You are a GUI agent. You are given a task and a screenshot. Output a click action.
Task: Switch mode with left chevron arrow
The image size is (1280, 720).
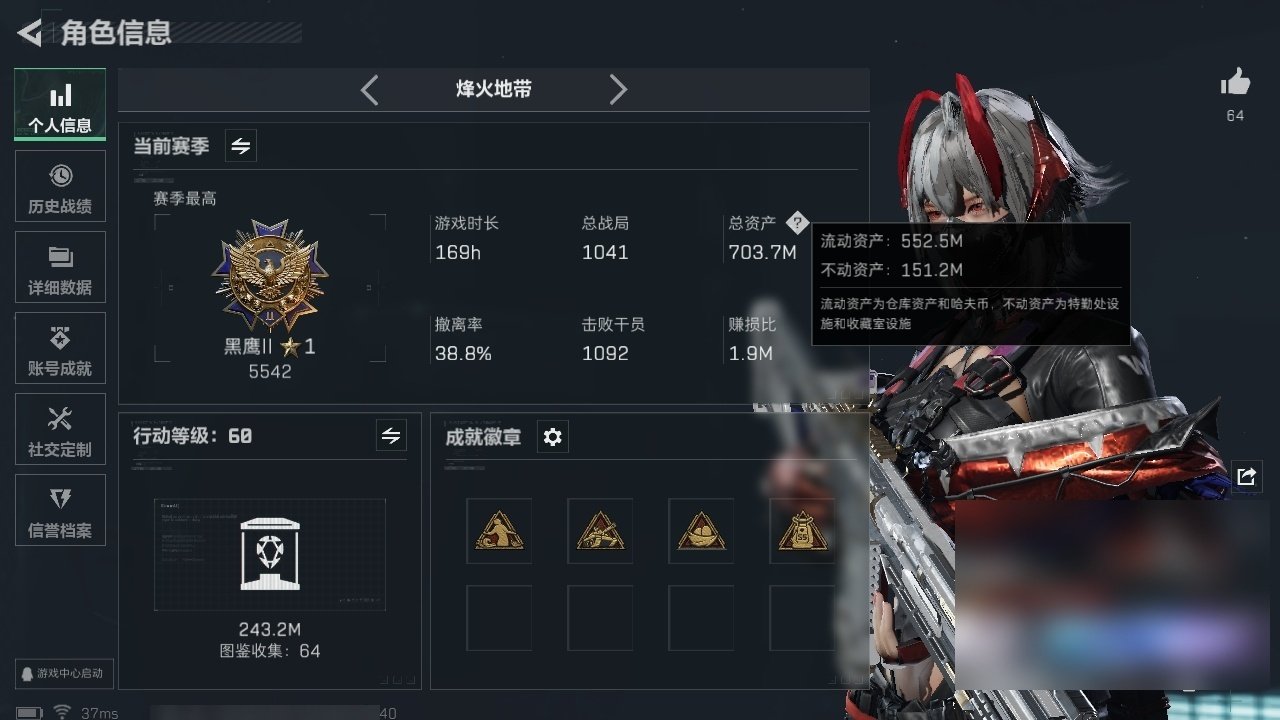click(x=369, y=90)
